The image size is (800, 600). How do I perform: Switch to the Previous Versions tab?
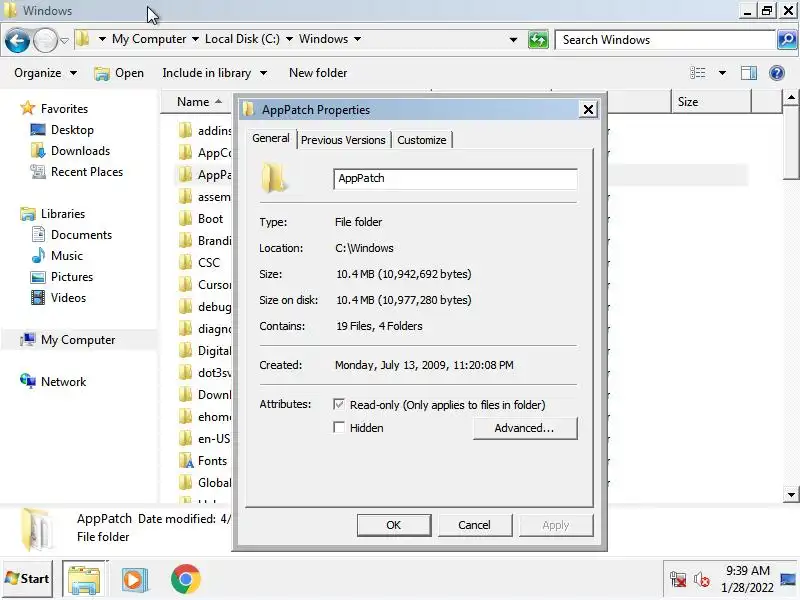tap(343, 140)
